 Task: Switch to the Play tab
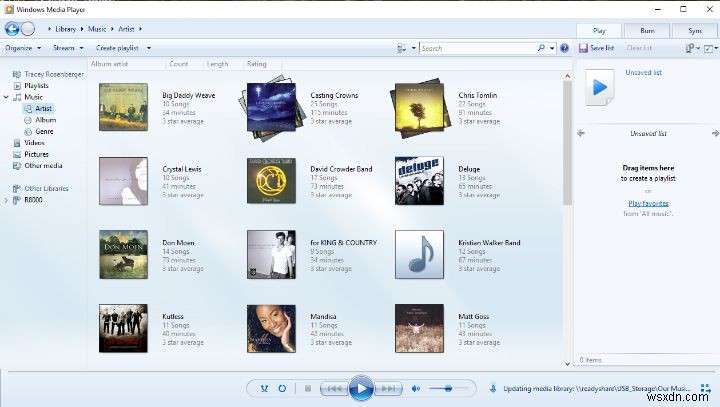tap(599, 31)
